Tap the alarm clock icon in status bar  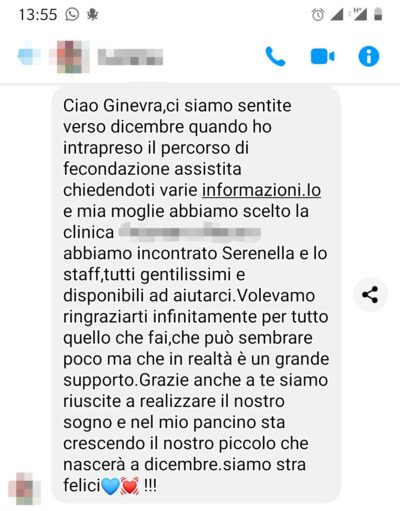(318, 15)
